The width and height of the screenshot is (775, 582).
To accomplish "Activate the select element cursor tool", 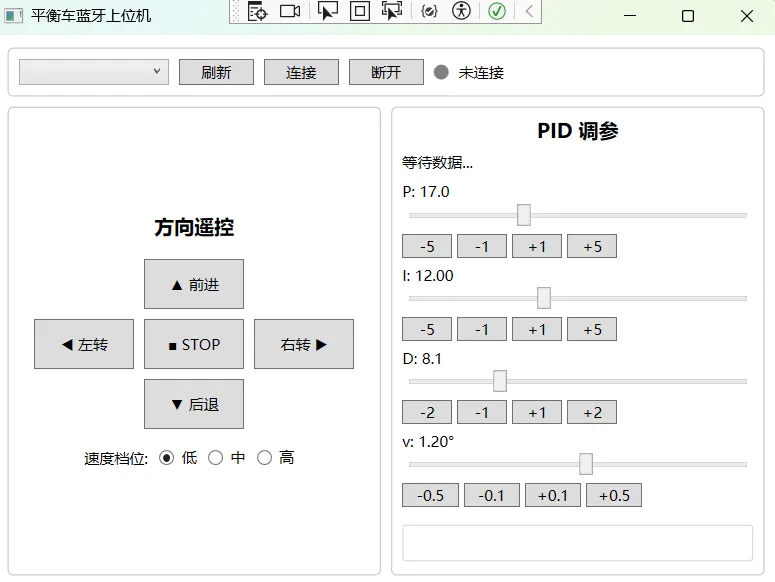I will pyautogui.click(x=327, y=11).
